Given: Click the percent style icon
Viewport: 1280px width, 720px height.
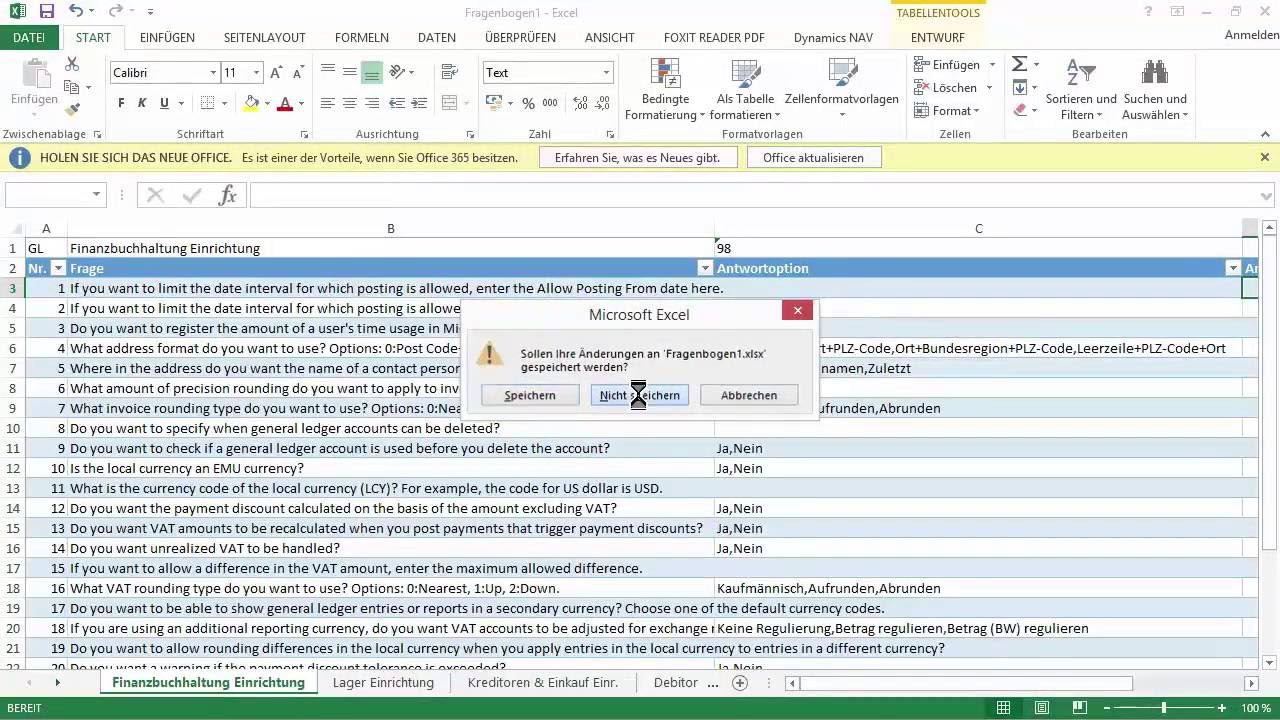Looking at the screenshot, I should [x=528, y=103].
